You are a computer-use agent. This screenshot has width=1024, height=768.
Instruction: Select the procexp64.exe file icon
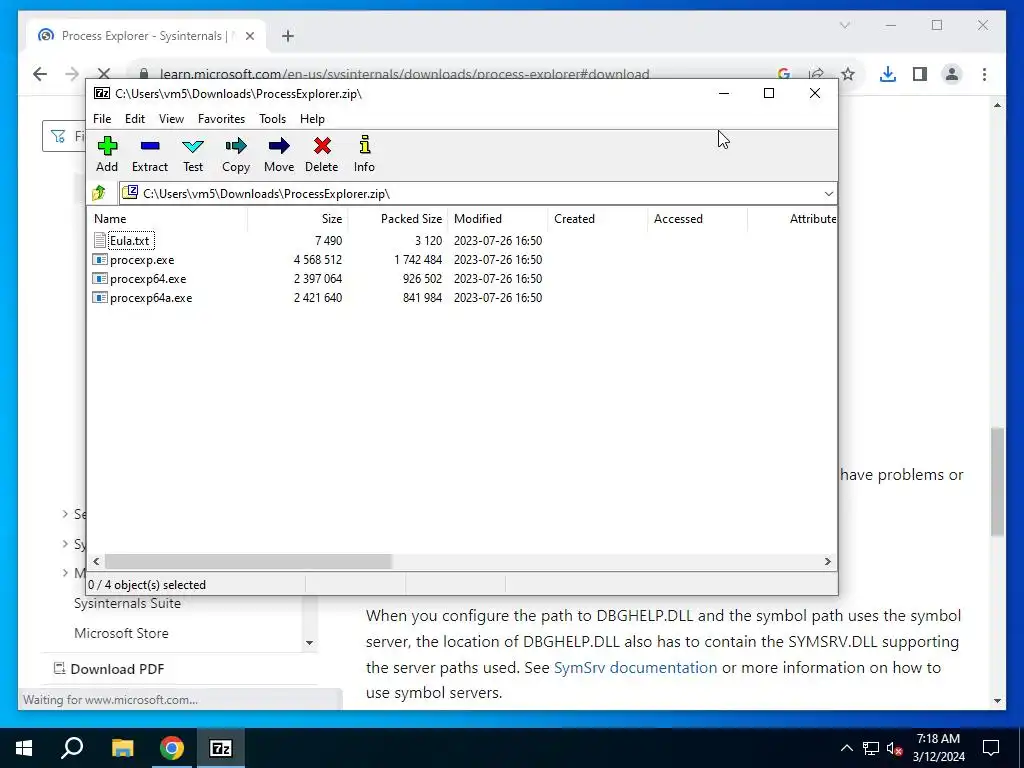pyautogui.click(x=100, y=278)
